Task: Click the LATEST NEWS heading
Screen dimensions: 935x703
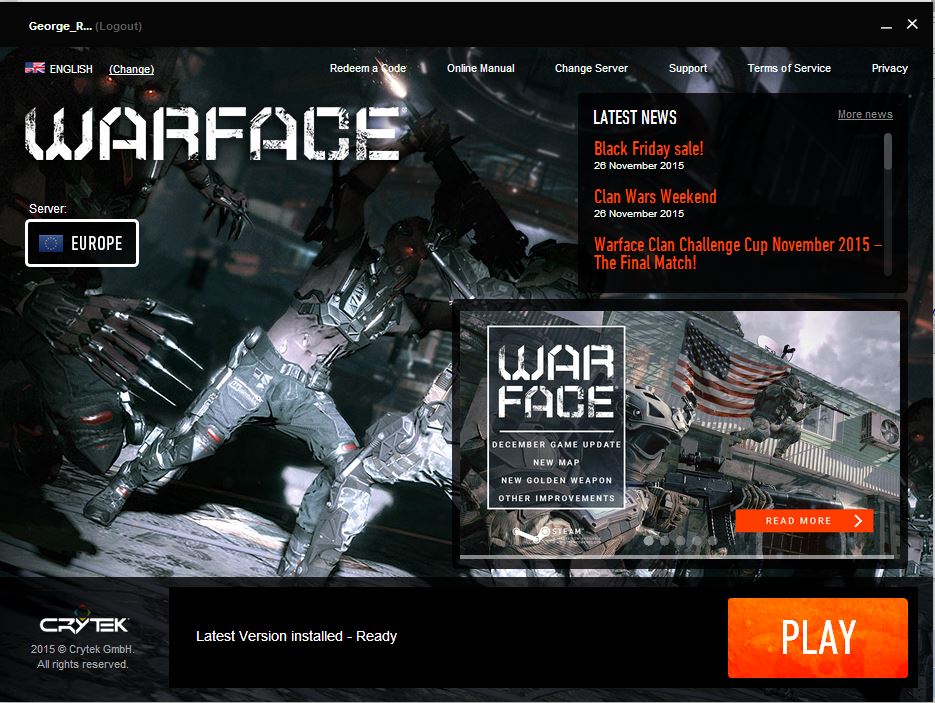Action: 634,117
